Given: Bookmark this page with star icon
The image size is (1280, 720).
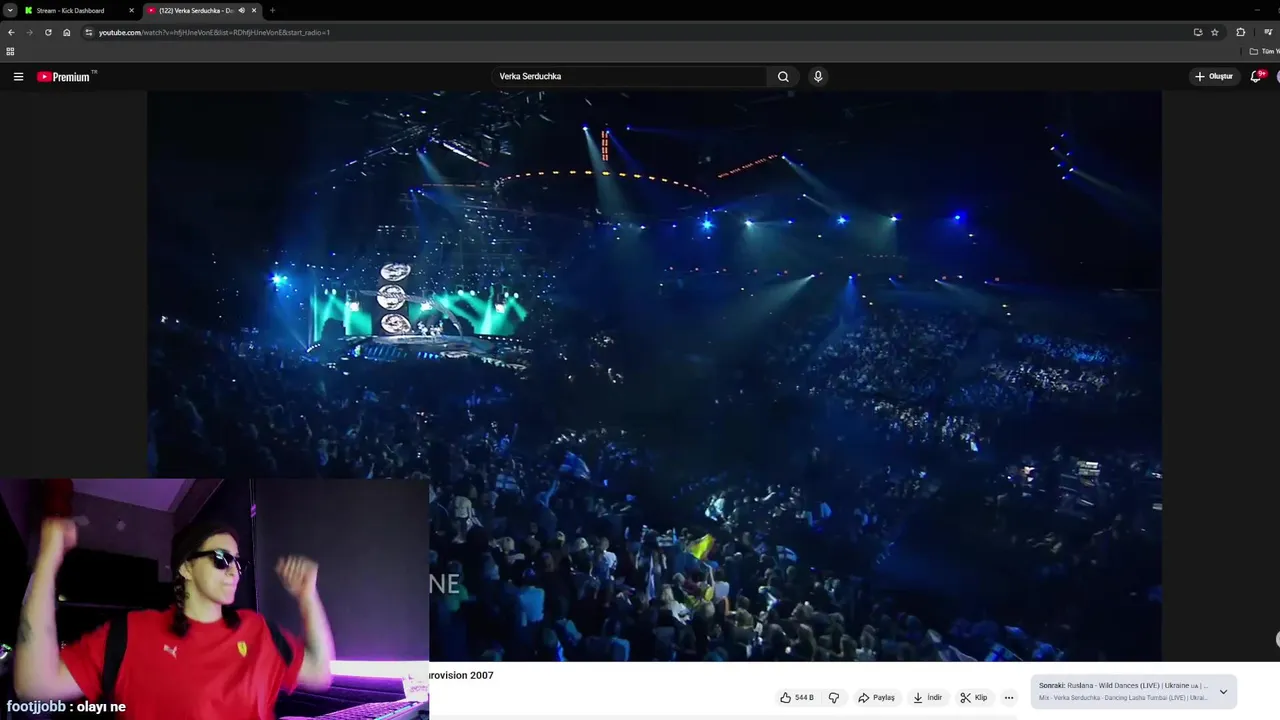Looking at the screenshot, I should point(1215,32).
